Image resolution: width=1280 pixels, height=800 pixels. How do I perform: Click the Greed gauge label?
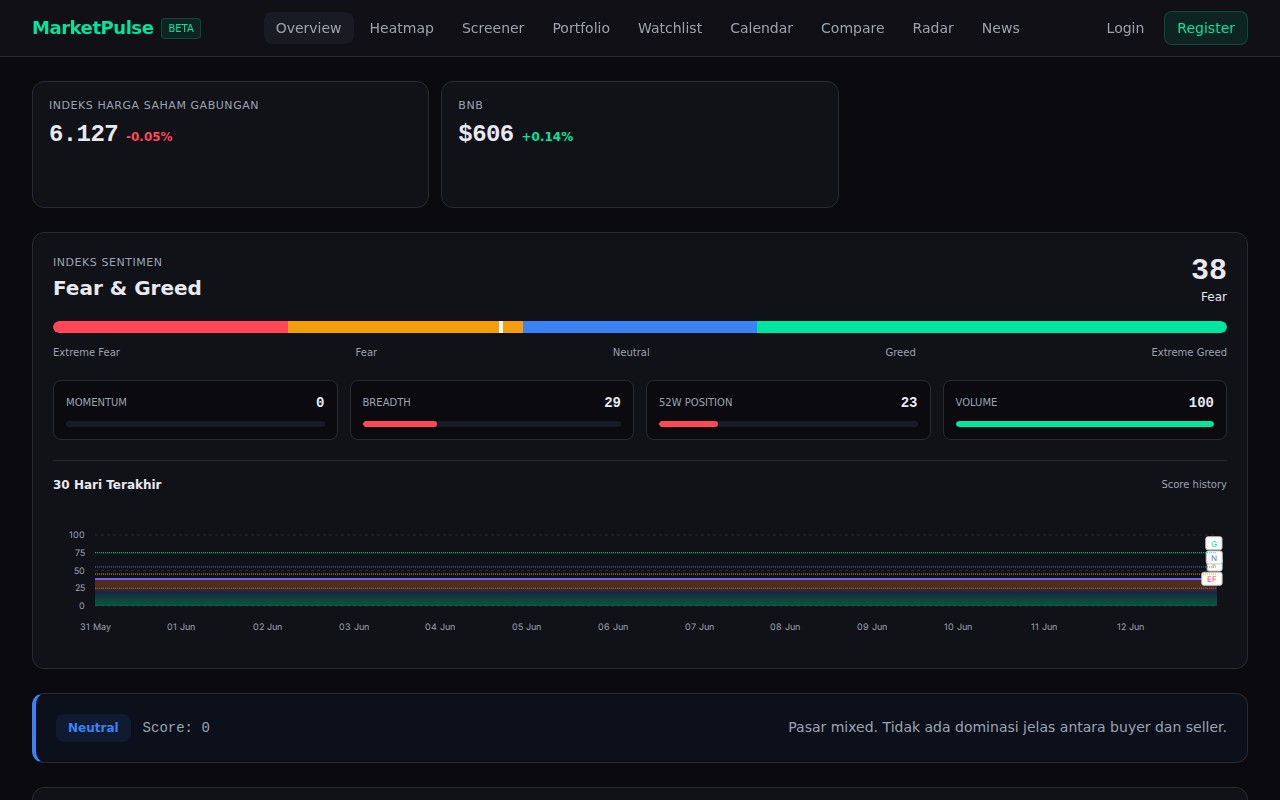[x=900, y=352]
